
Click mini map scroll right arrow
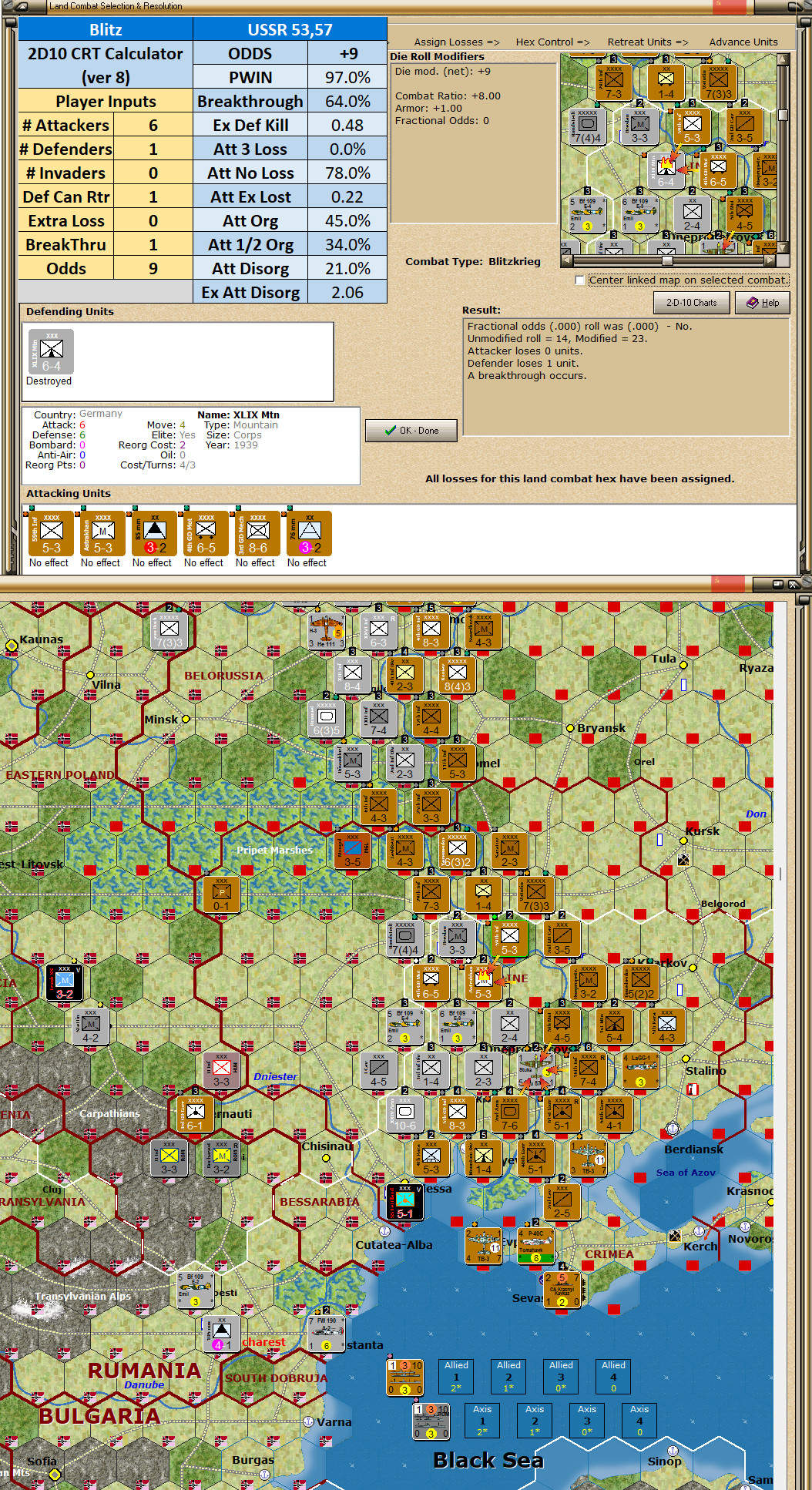[x=771, y=260]
